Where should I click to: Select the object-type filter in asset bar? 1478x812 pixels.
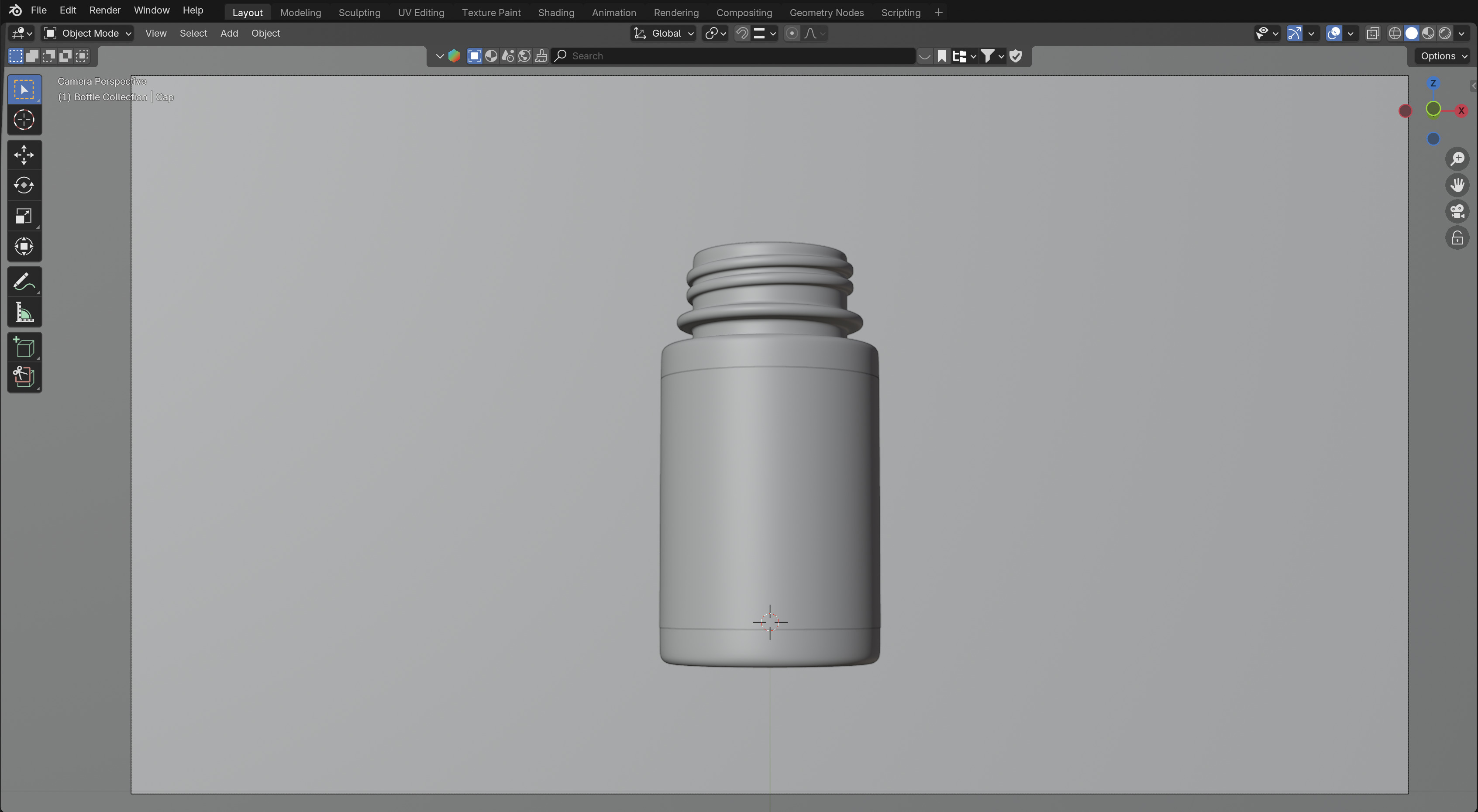(474, 56)
